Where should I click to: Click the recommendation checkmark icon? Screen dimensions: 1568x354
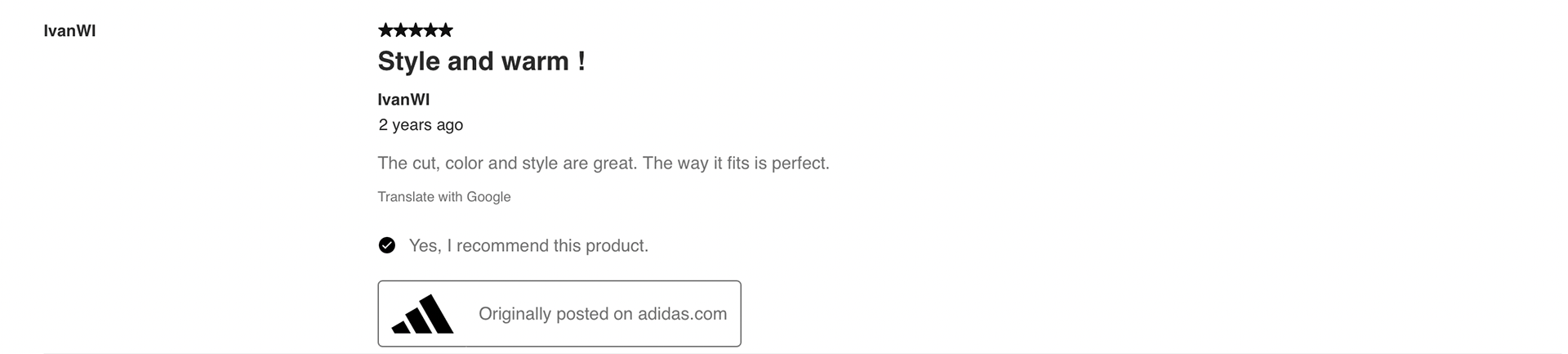[x=387, y=245]
